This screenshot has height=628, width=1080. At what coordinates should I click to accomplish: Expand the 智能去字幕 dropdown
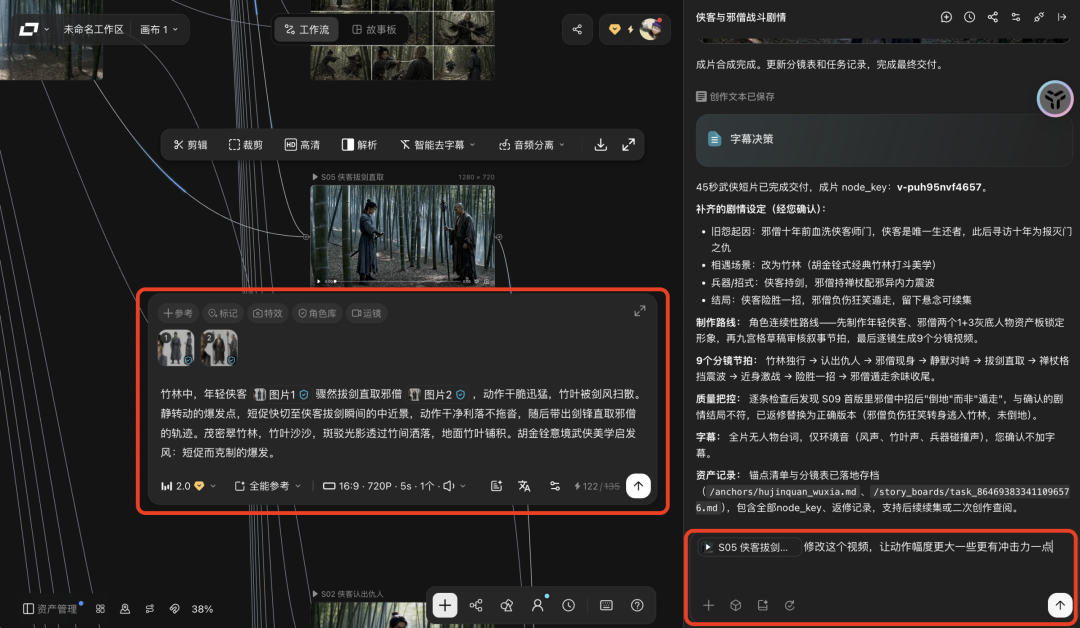click(437, 145)
